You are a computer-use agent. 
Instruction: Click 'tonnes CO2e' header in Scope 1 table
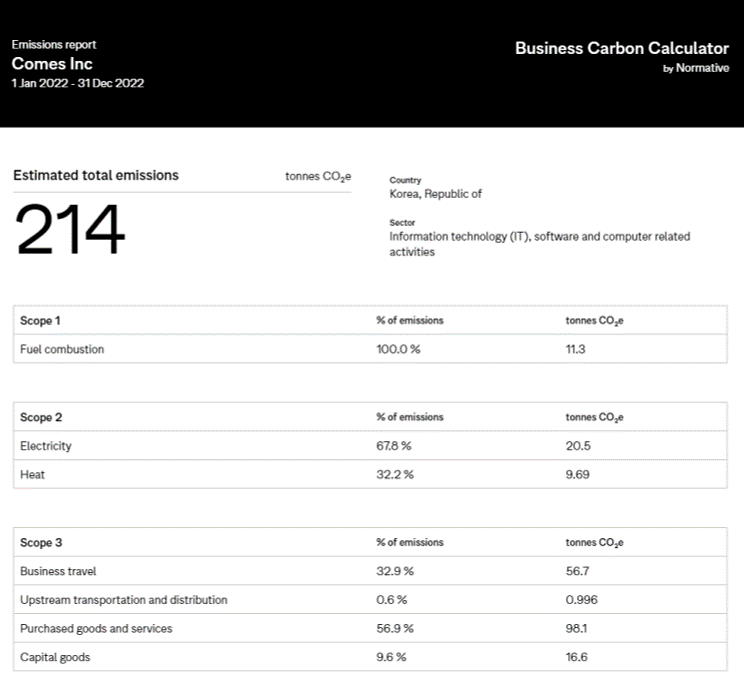click(595, 321)
